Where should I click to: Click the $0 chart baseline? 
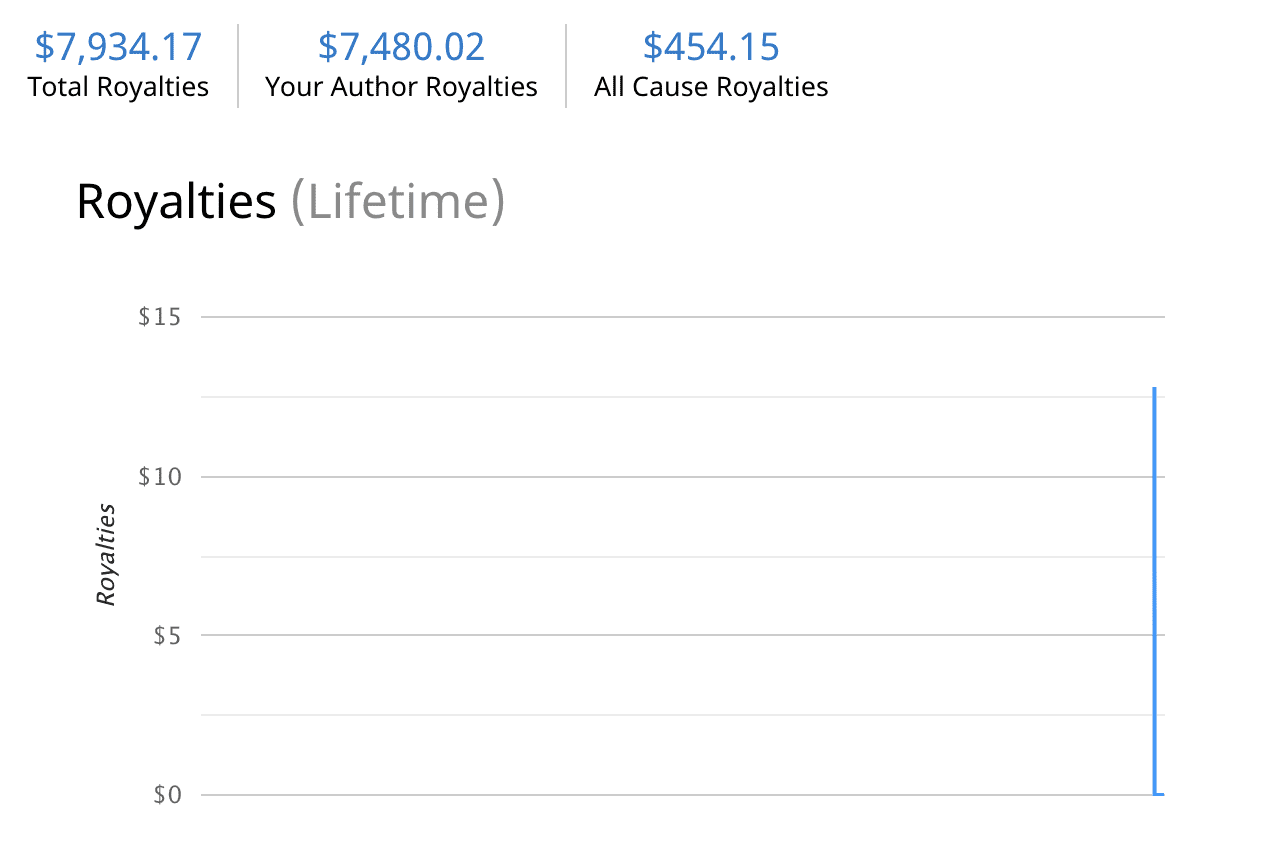coord(680,795)
